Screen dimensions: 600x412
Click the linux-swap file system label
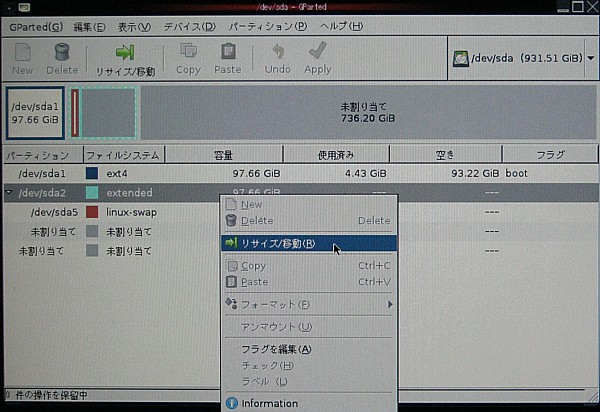coord(131,212)
